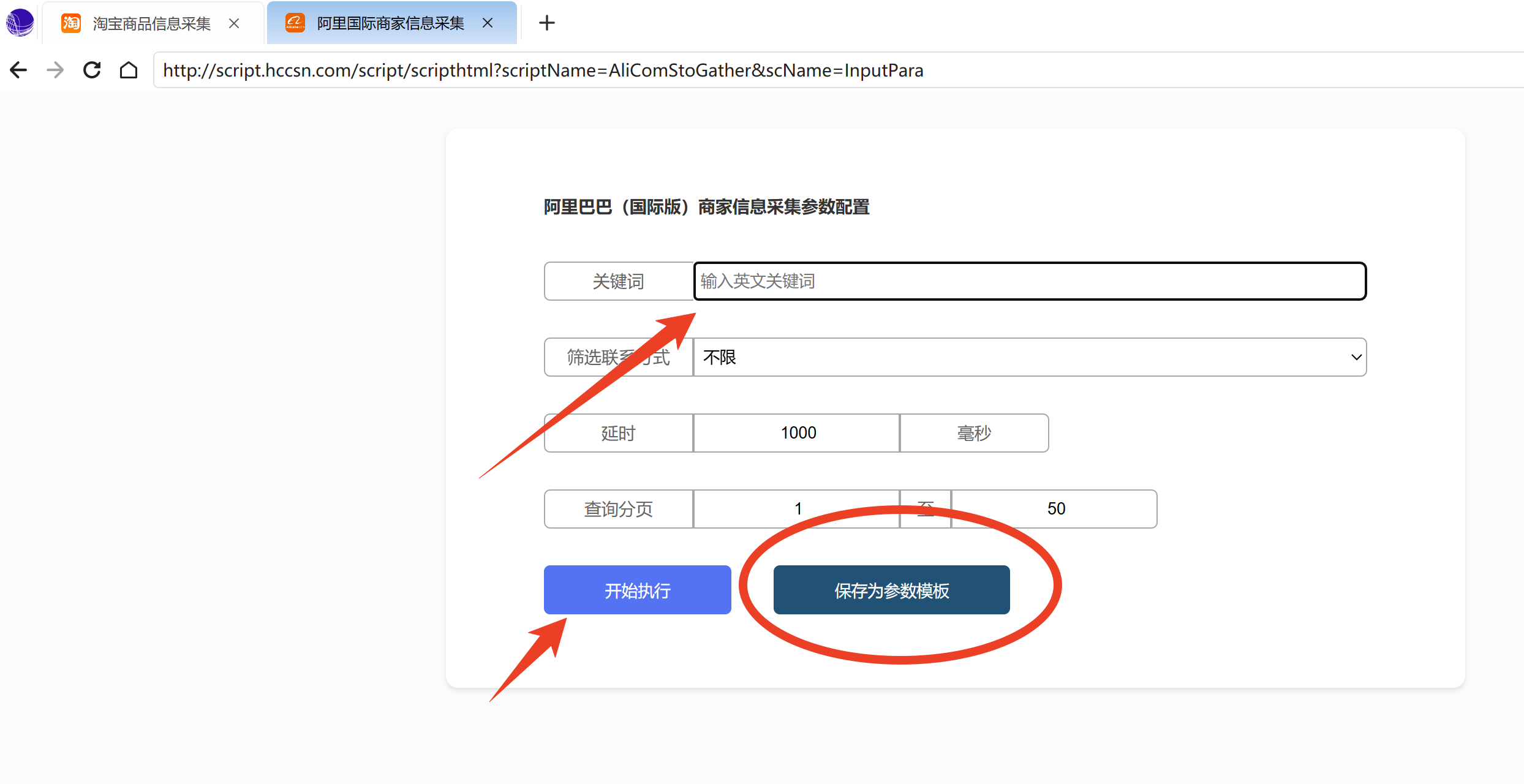Go to home page via house icon
The height and width of the screenshot is (784, 1524).
(x=129, y=70)
